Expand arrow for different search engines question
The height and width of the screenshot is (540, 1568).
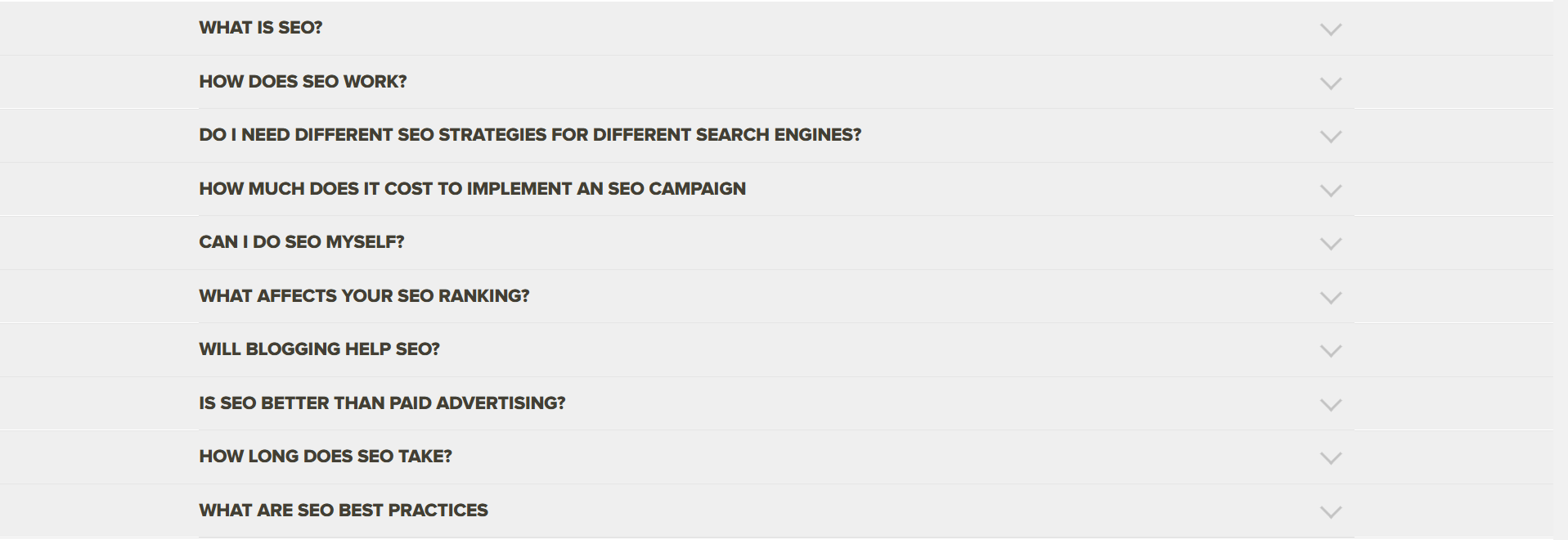(x=1331, y=137)
